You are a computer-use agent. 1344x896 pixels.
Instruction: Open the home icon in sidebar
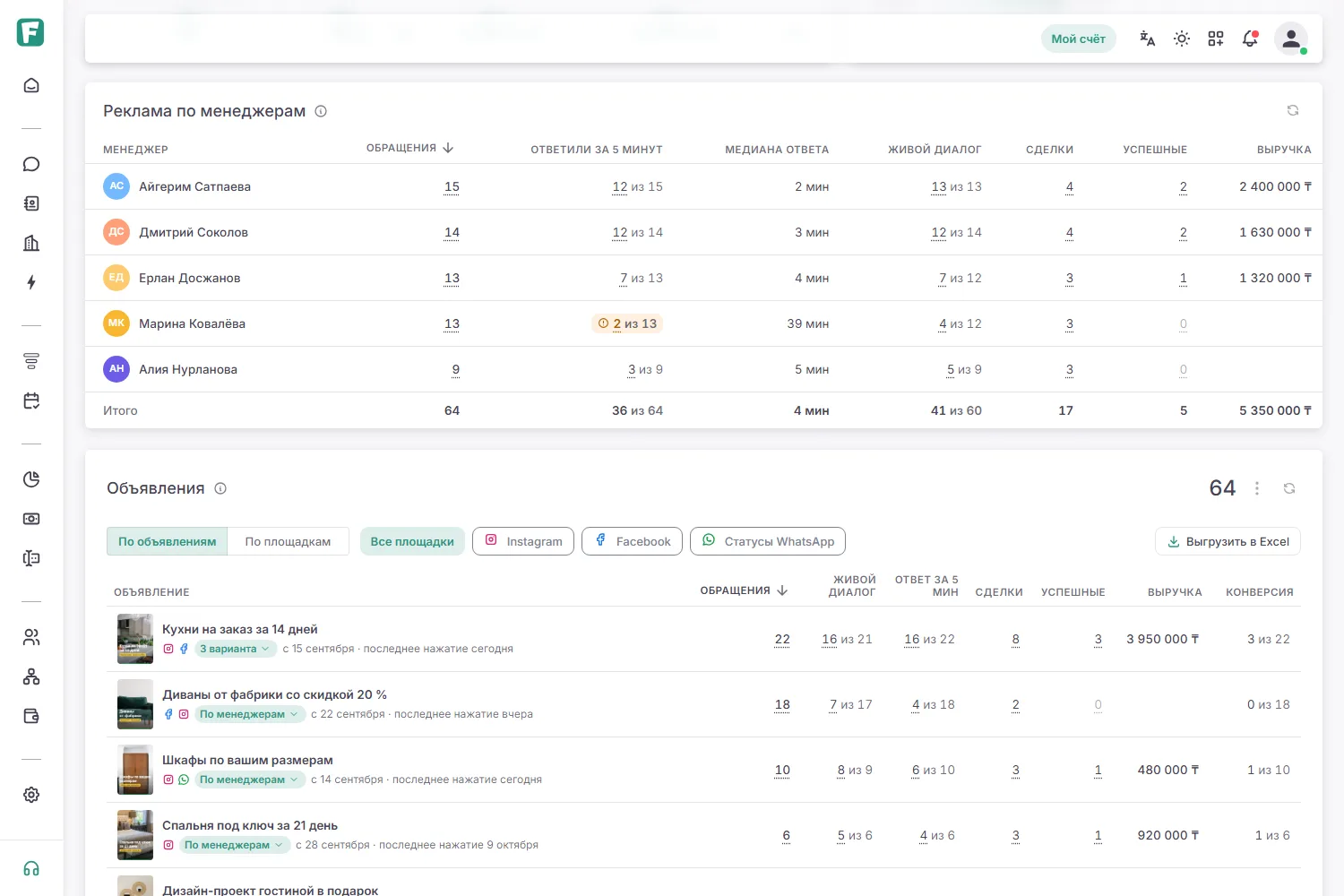31,85
